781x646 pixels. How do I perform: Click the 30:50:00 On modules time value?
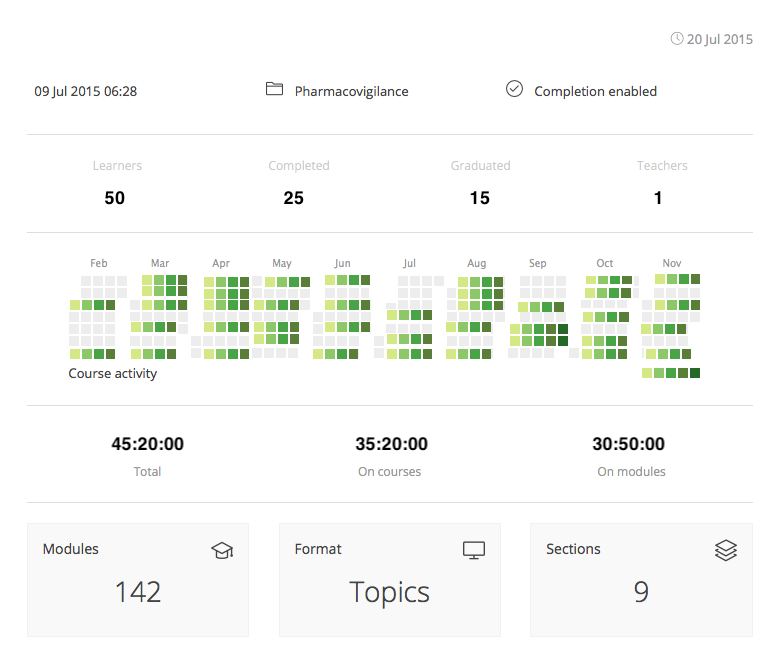(629, 444)
